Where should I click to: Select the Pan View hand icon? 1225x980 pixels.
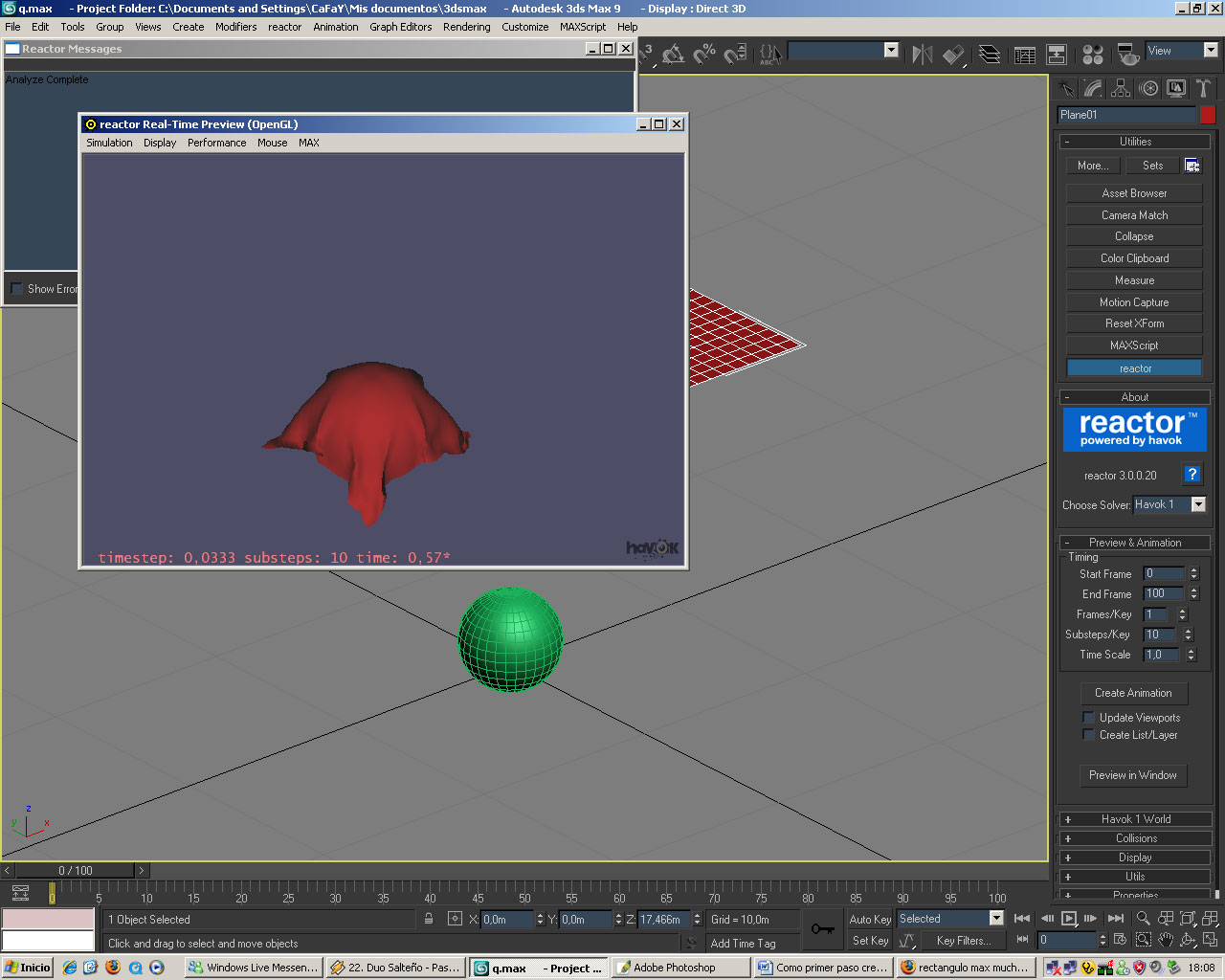click(1166, 940)
